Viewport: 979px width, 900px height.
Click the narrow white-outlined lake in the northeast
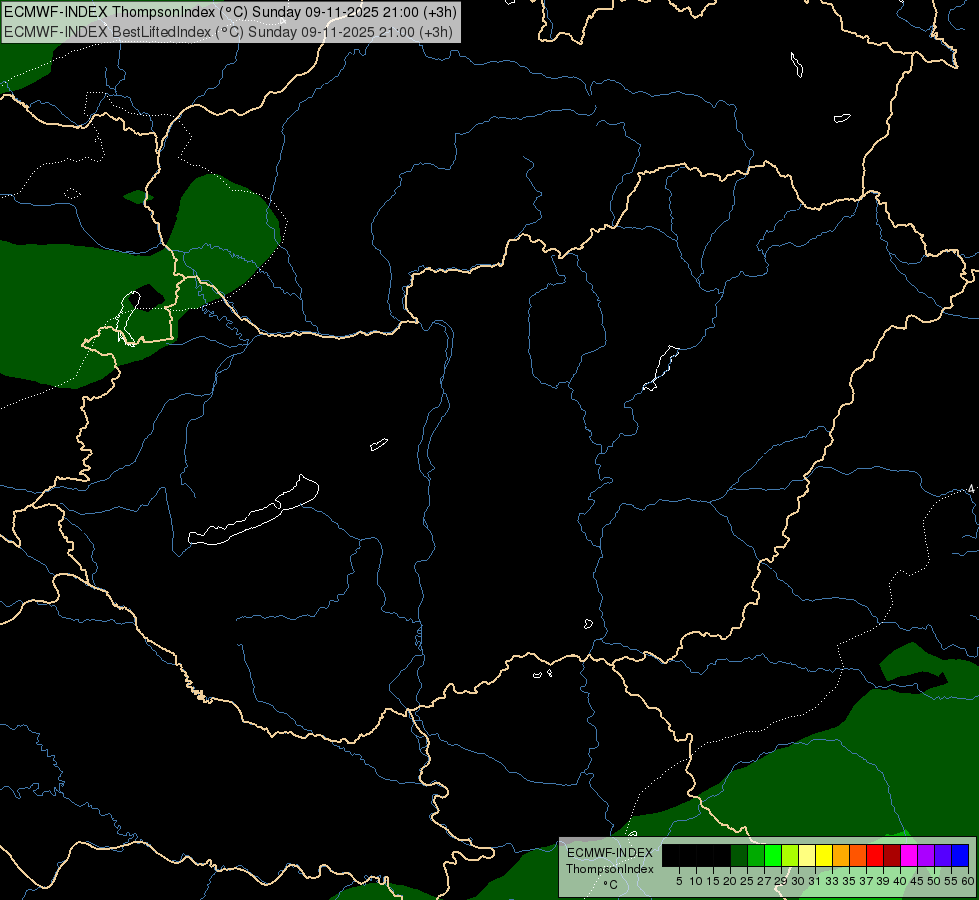pos(661,368)
